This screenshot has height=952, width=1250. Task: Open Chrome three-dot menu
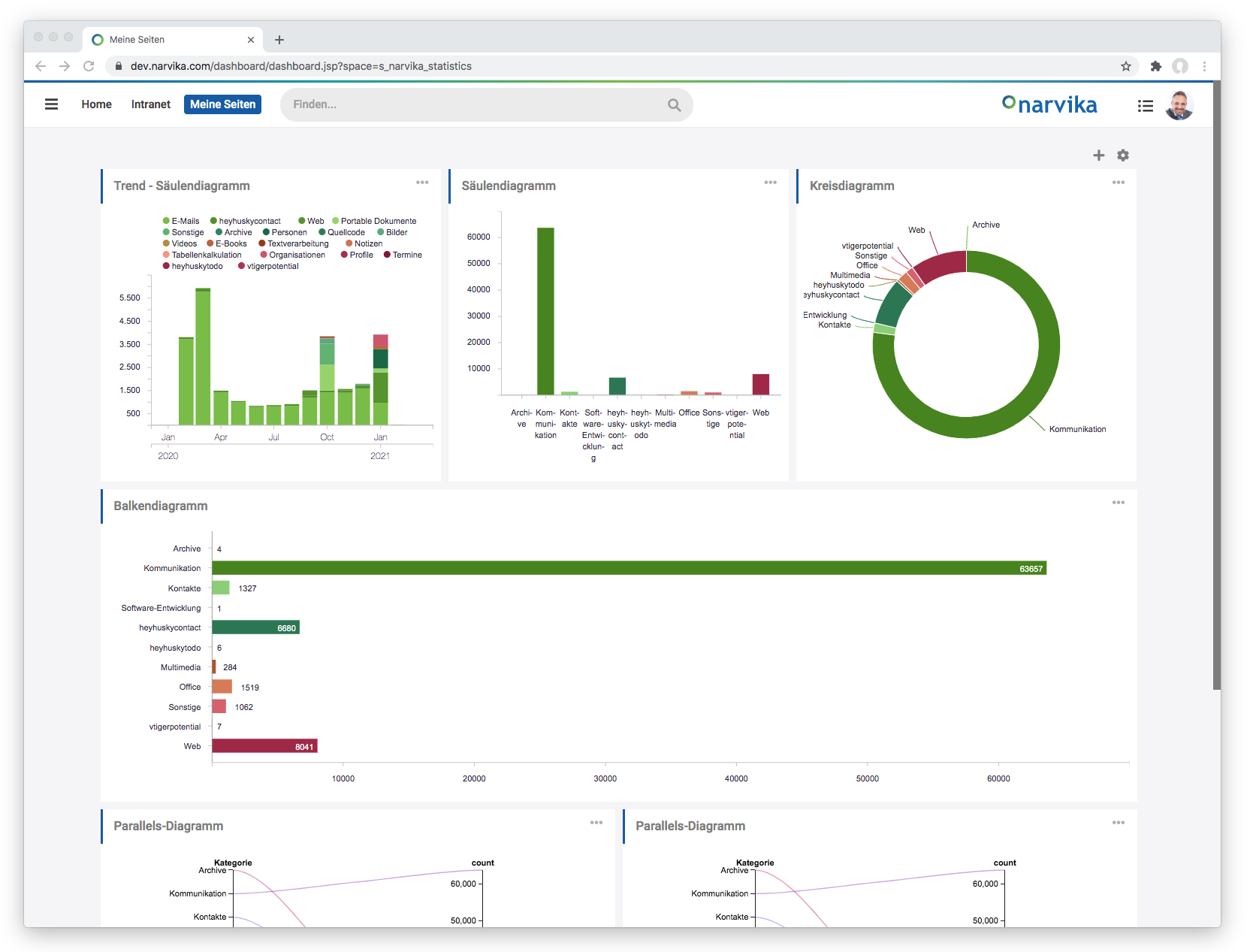pos(1204,66)
